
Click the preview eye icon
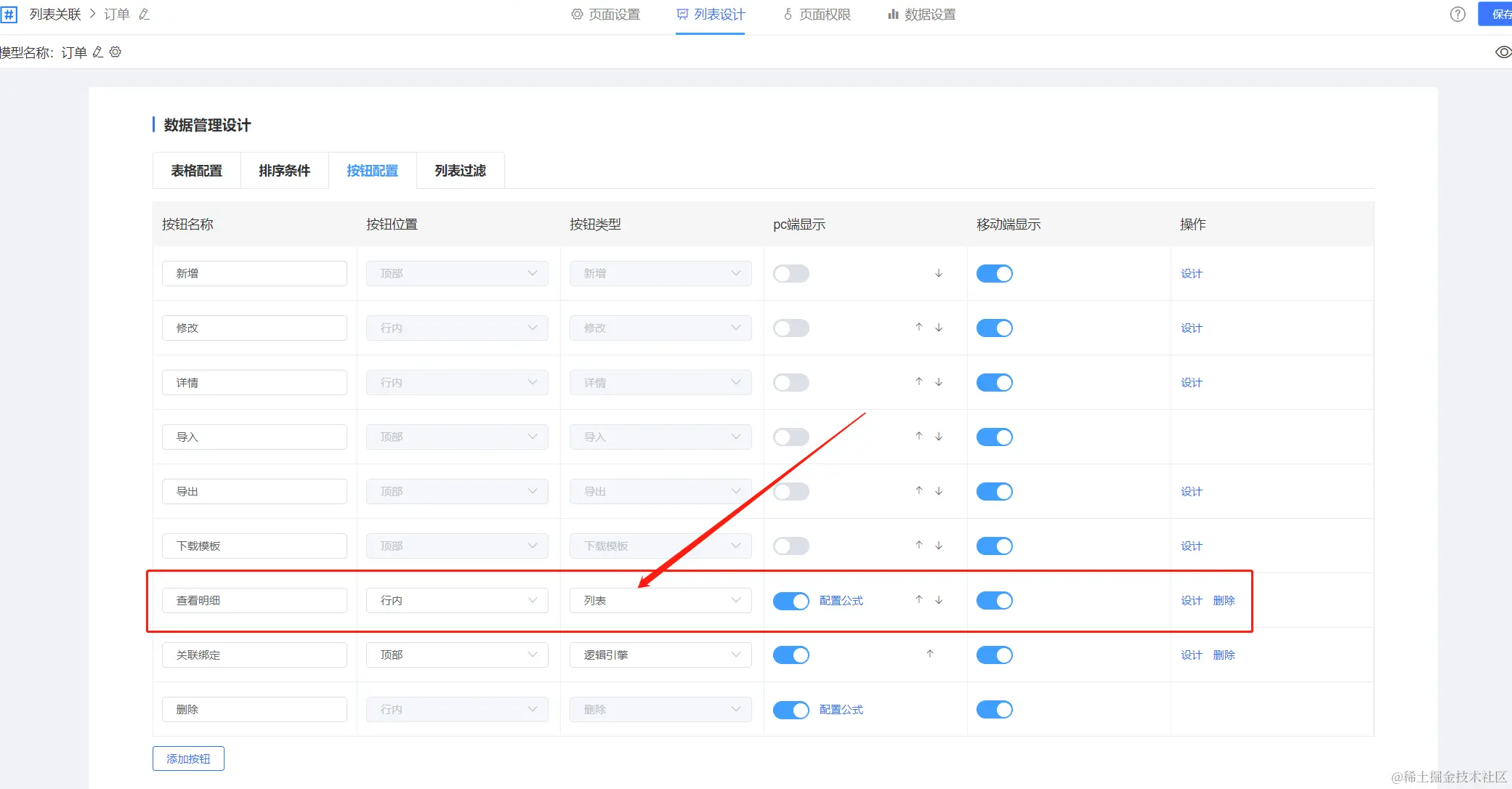pos(1503,52)
